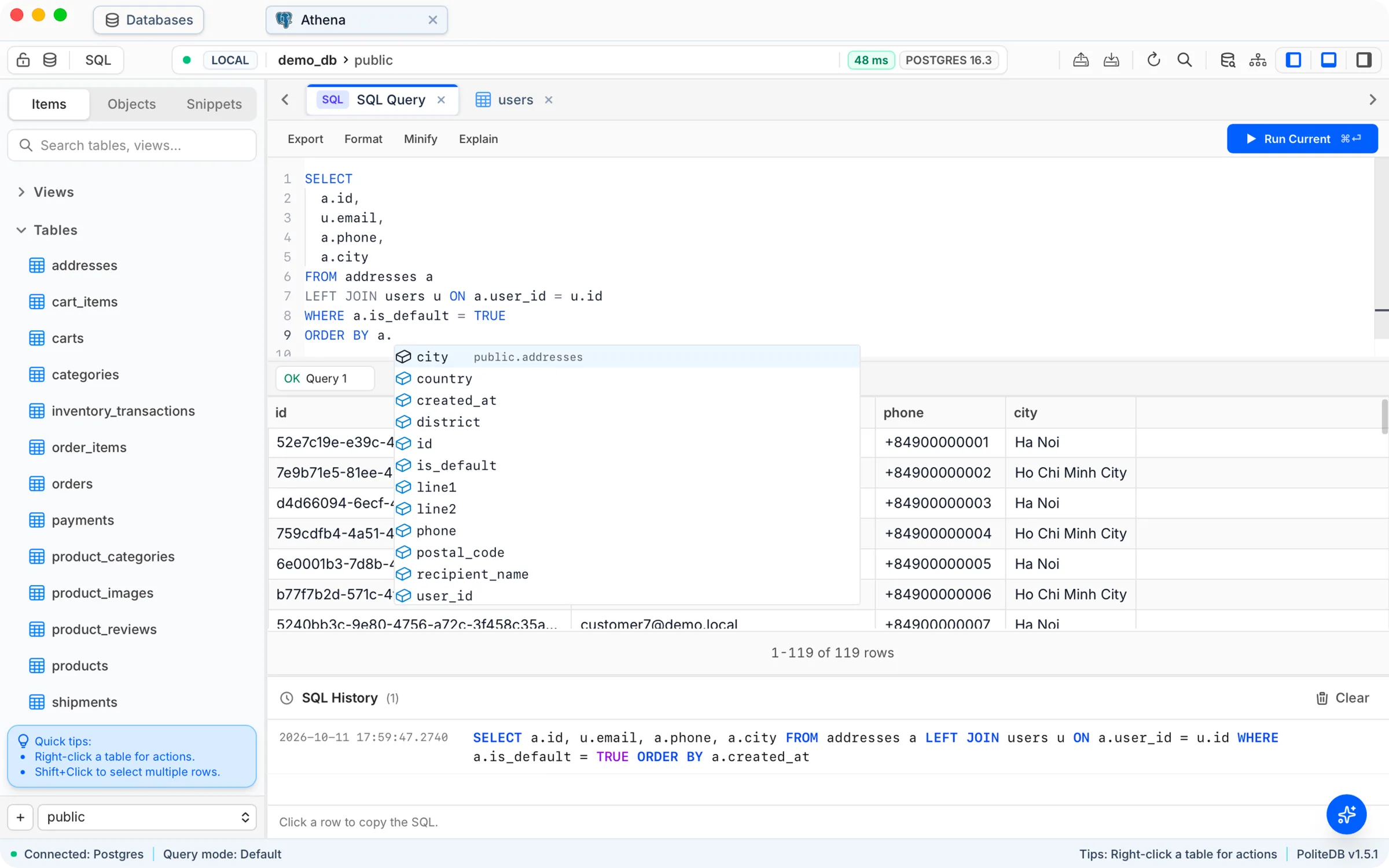Expand the Views tree section

click(x=21, y=192)
